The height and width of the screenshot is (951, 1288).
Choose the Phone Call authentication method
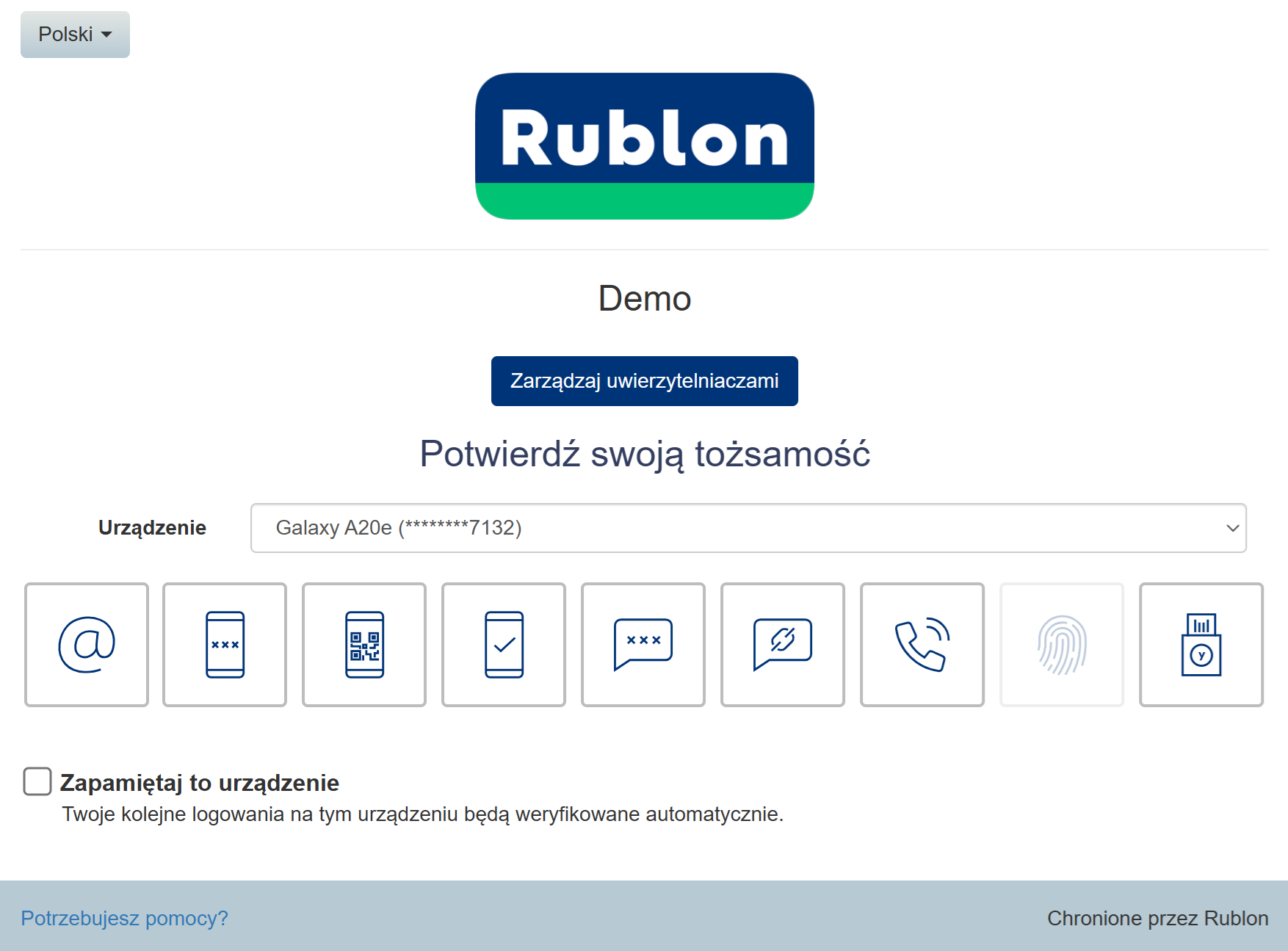[x=922, y=645]
